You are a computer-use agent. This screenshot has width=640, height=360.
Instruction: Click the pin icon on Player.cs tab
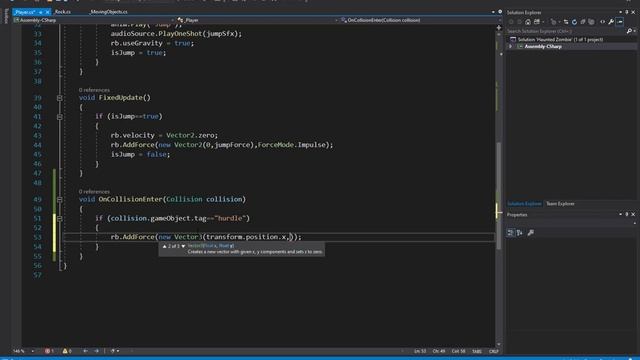(x=40, y=12)
